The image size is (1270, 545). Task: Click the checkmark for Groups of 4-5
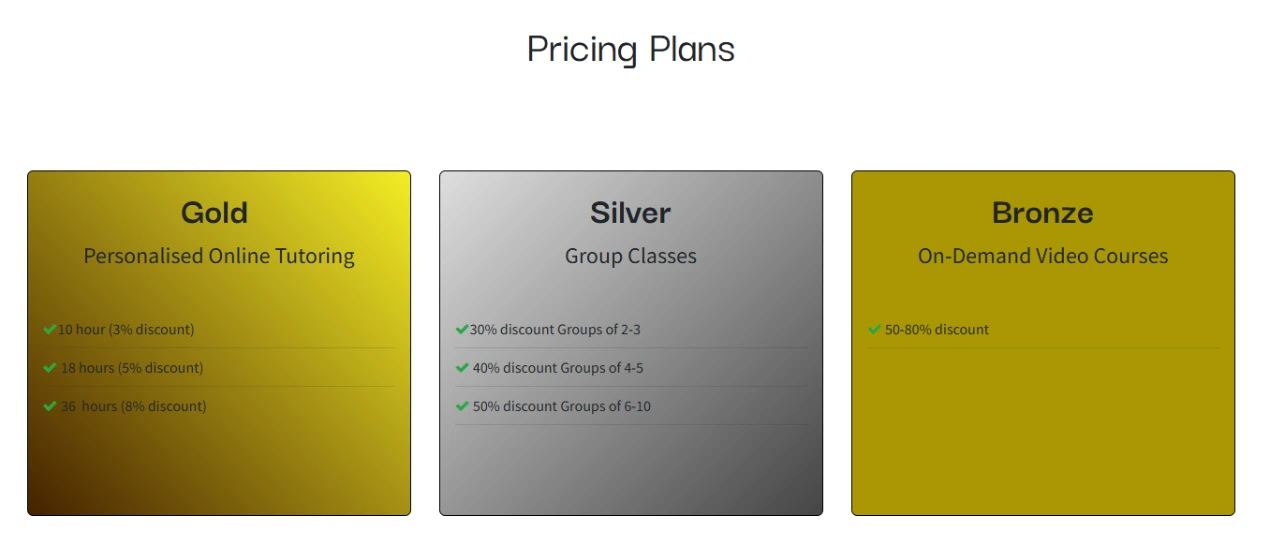[461, 368]
